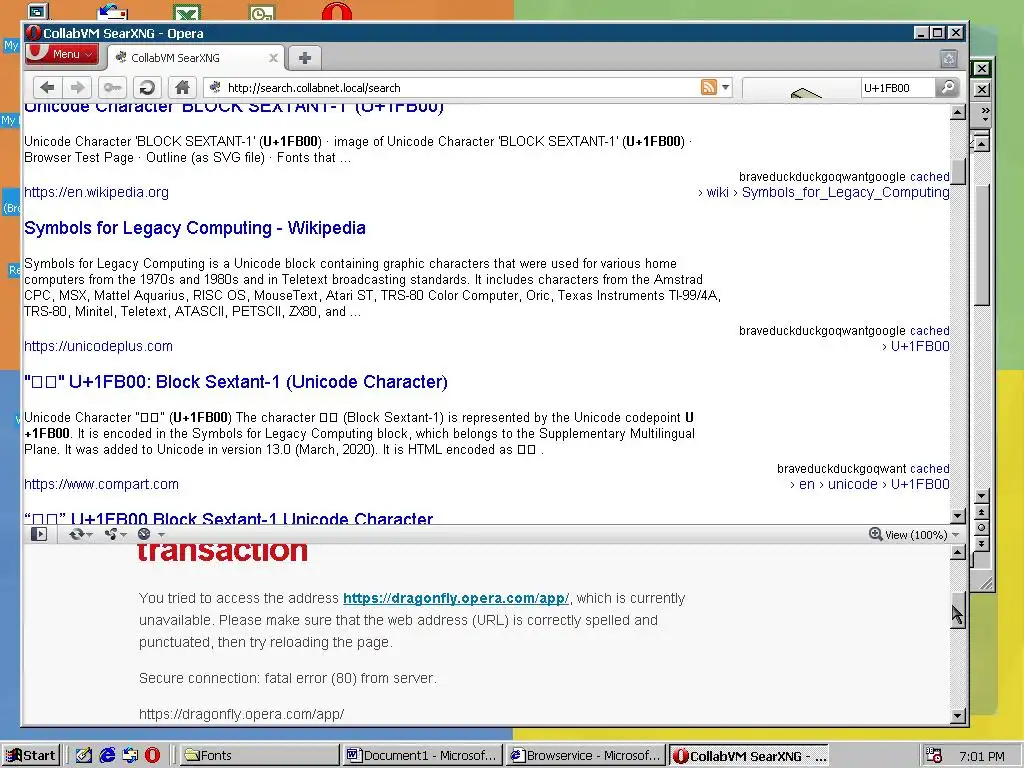Click Secure connection: fatal error text
This screenshot has width=1024, height=768.
[288, 678]
